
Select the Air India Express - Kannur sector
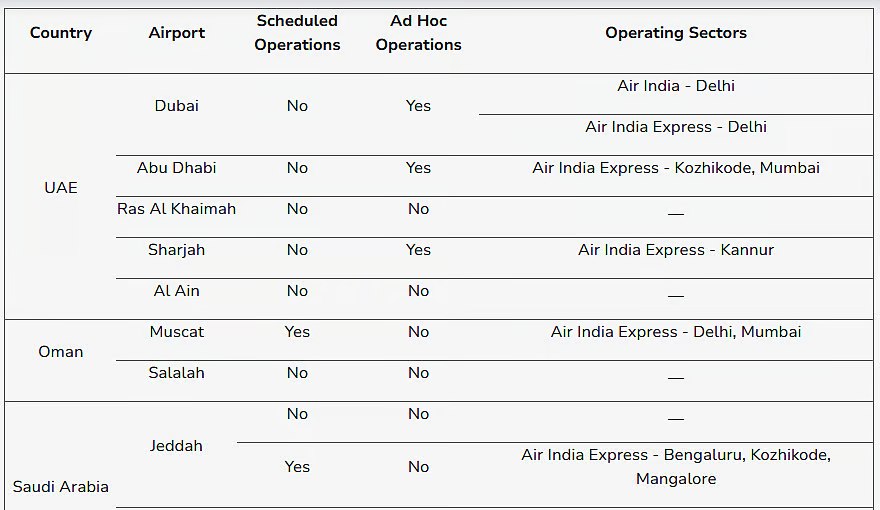coord(676,250)
